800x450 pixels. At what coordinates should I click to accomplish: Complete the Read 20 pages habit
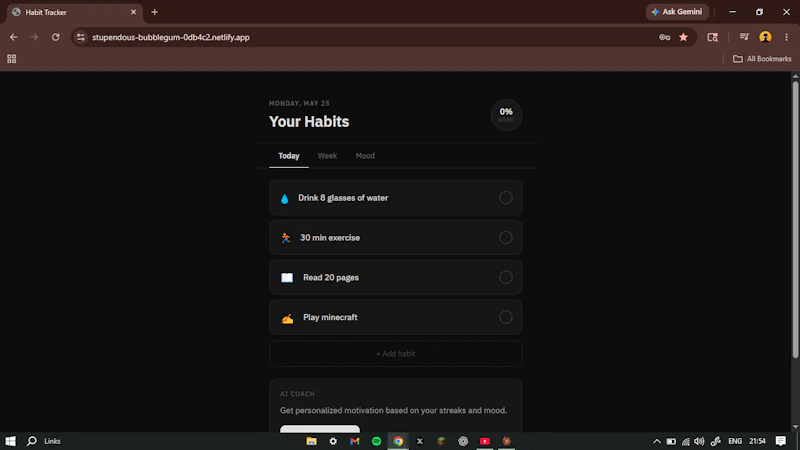coord(506,277)
